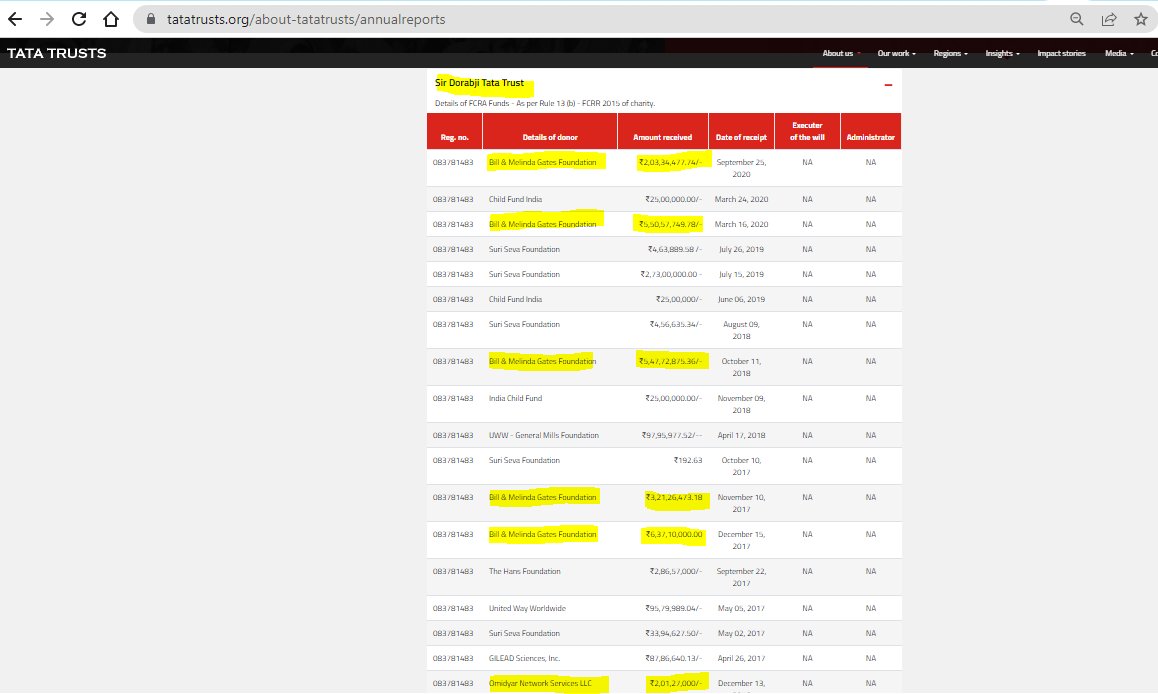Select Suri Seva Foundation dated July 26, 2019
This screenshot has width=1158, height=694.
[x=664, y=249]
